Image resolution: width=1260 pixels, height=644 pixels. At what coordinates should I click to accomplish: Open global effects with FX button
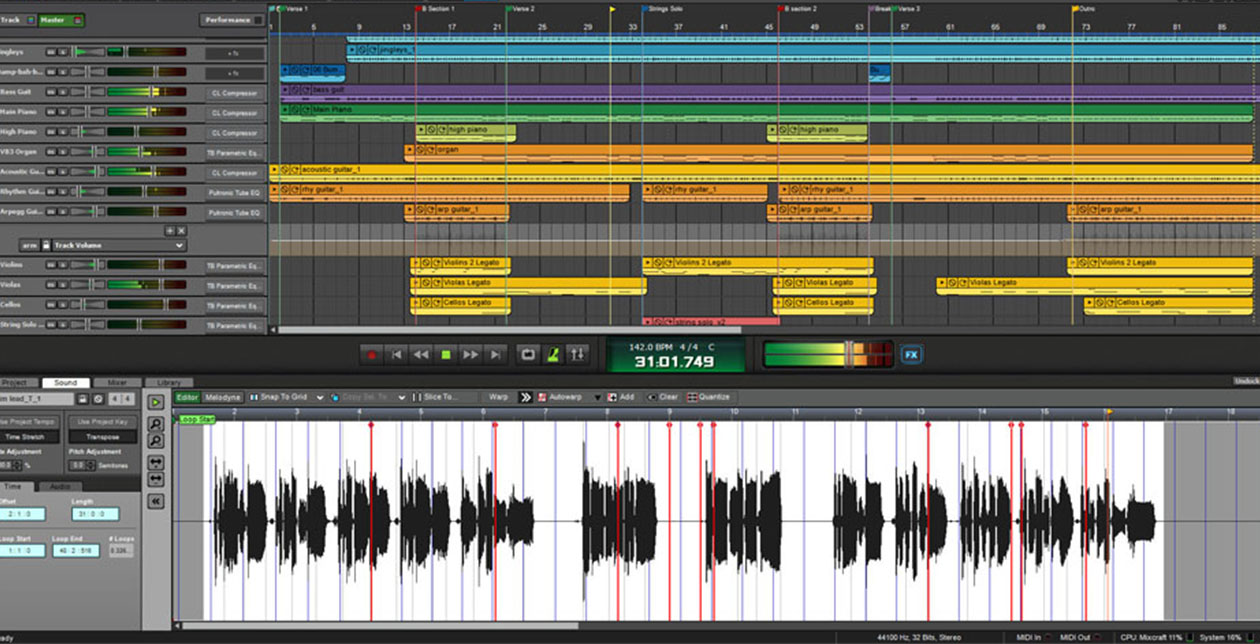click(910, 354)
